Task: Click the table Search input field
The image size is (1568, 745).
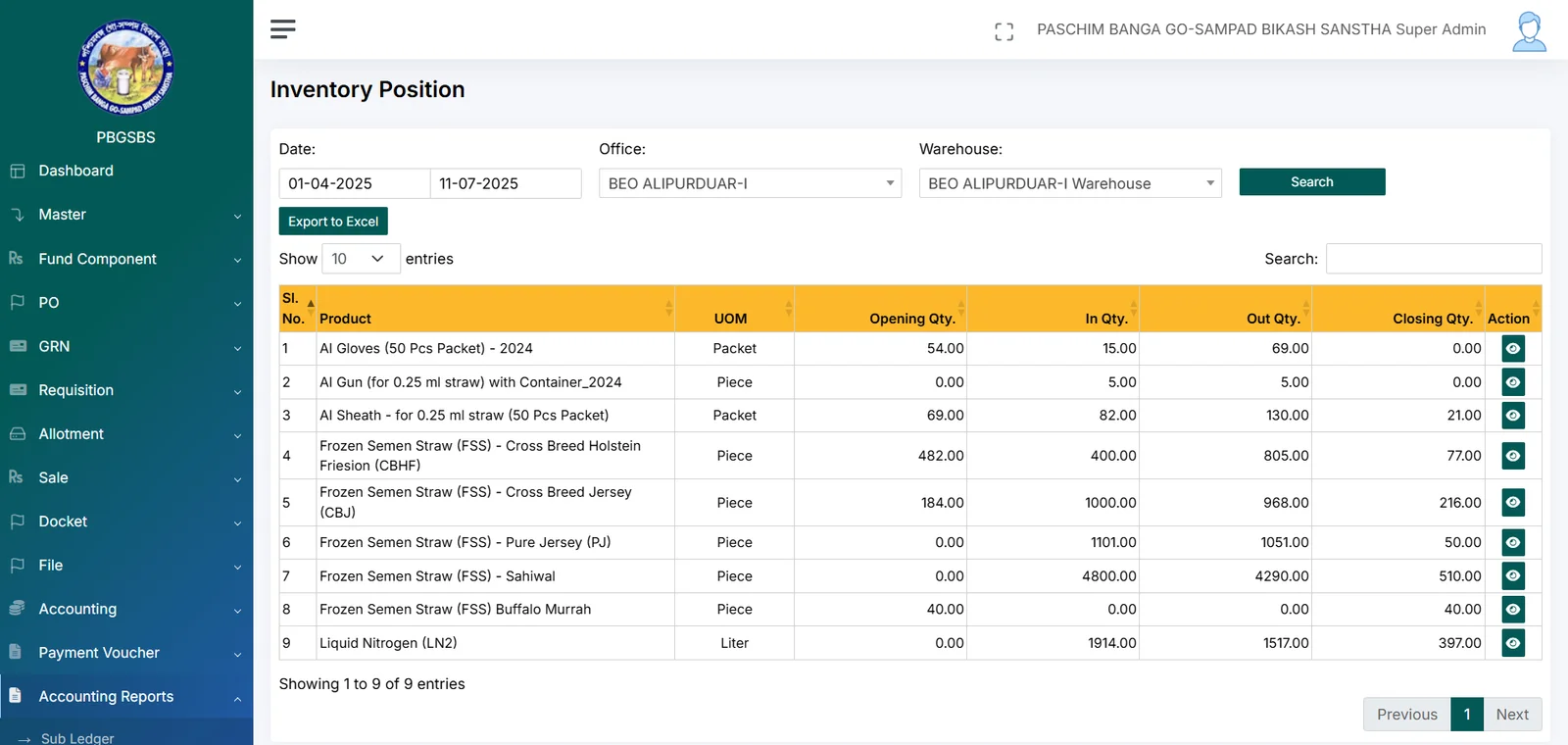Action: [x=1433, y=259]
